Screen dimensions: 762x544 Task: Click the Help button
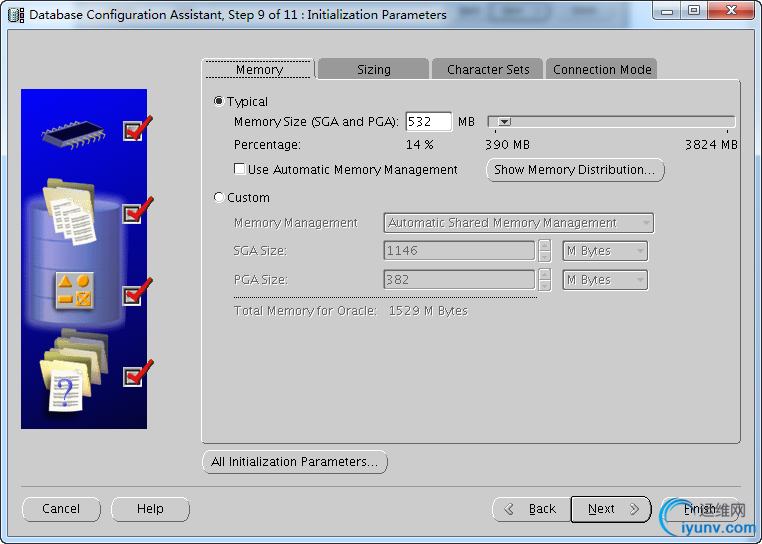click(x=150, y=509)
